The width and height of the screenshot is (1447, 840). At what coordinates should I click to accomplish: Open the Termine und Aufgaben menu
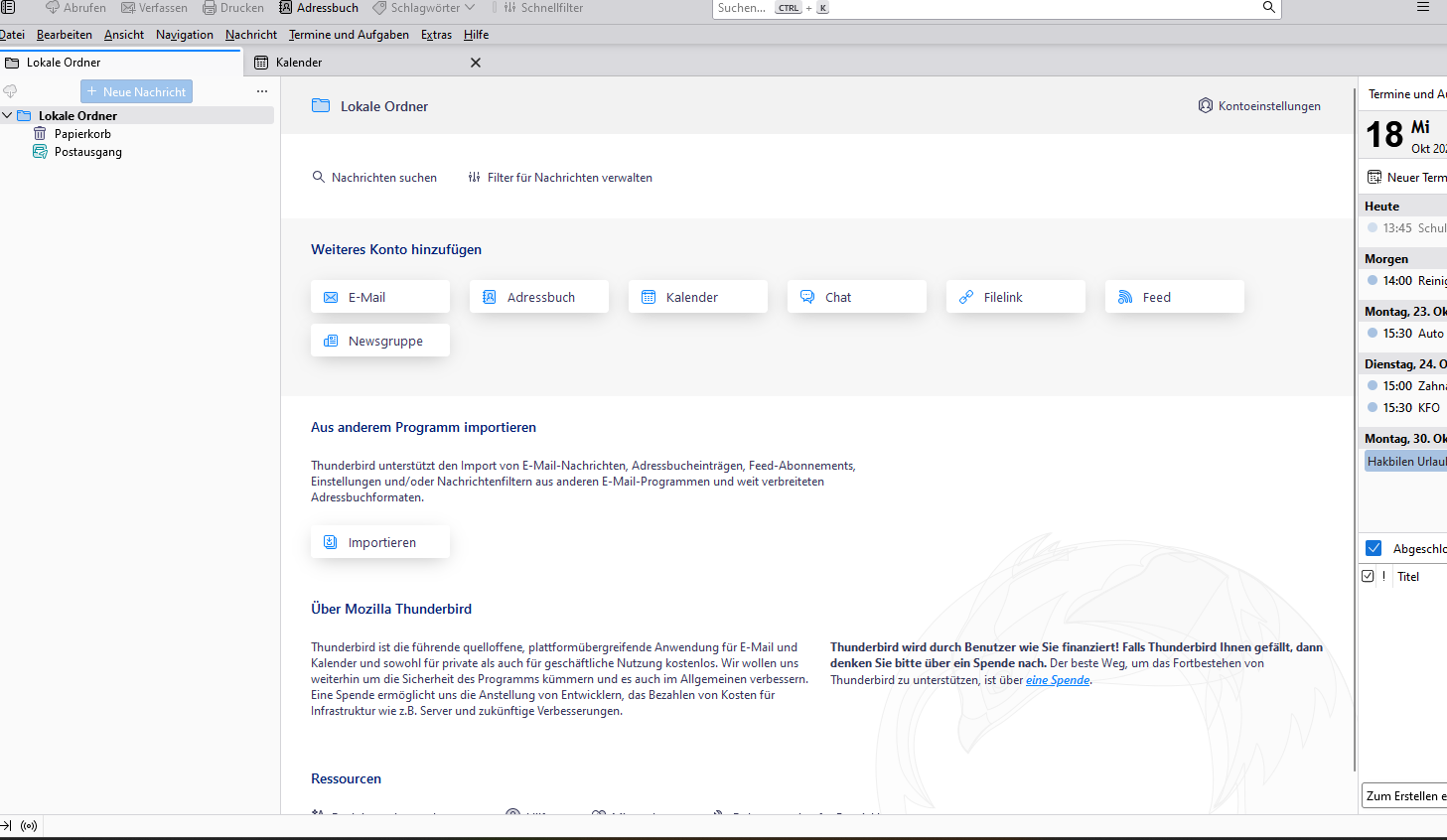click(x=349, y=35)
